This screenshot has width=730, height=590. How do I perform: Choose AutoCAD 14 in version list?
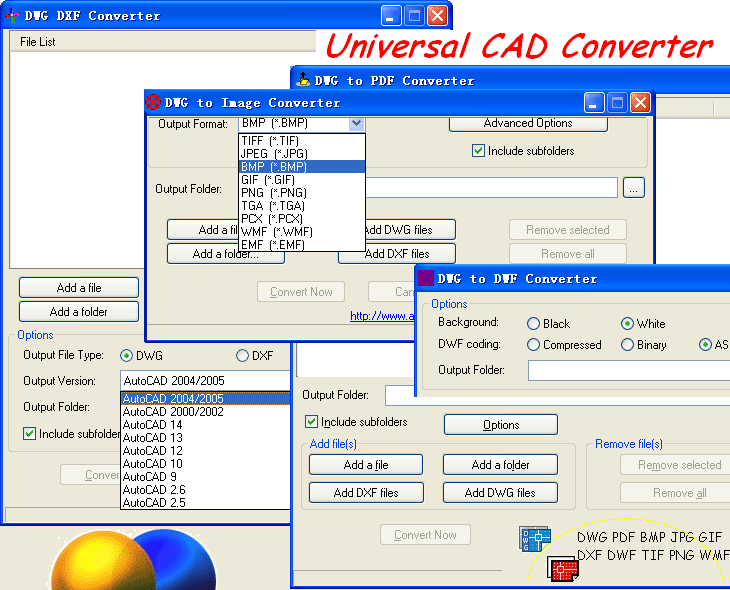205,425
